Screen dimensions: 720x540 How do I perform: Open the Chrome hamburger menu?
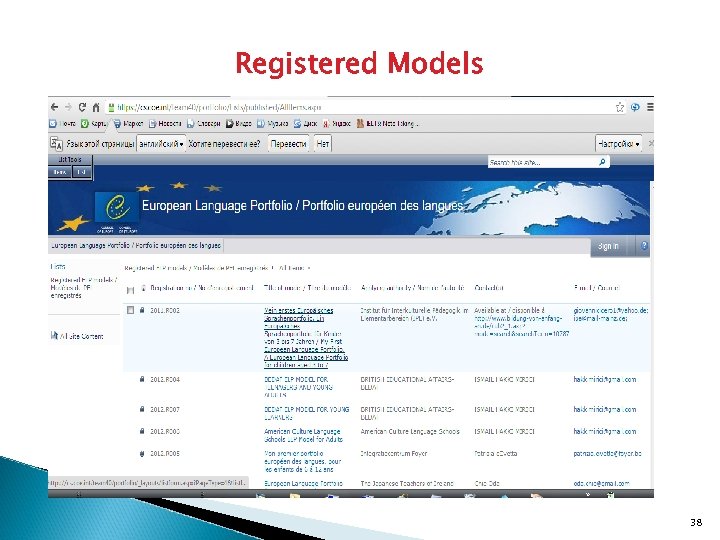650,107
